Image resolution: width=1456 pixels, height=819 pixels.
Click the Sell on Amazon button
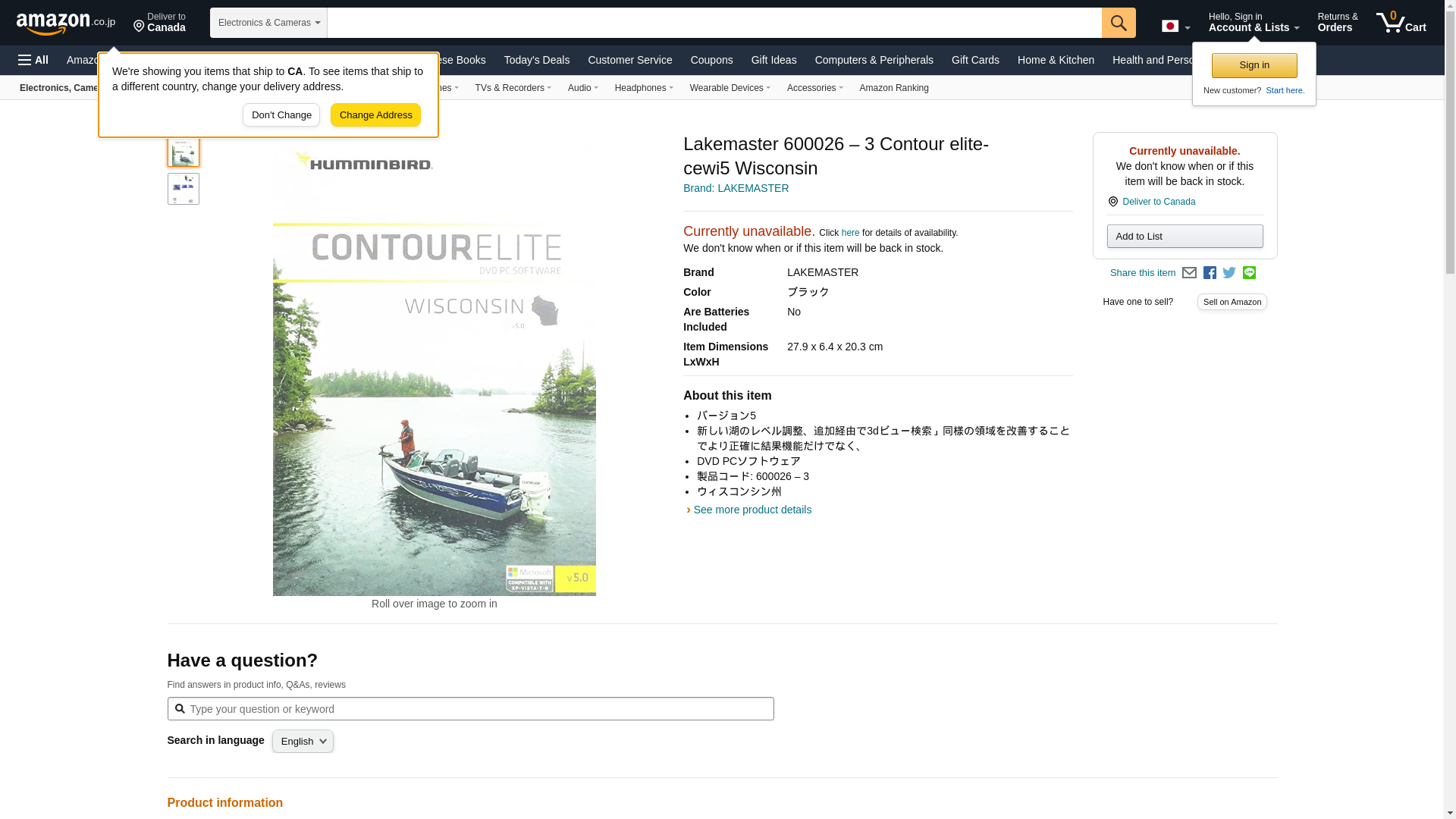(x=1232, y=302)
